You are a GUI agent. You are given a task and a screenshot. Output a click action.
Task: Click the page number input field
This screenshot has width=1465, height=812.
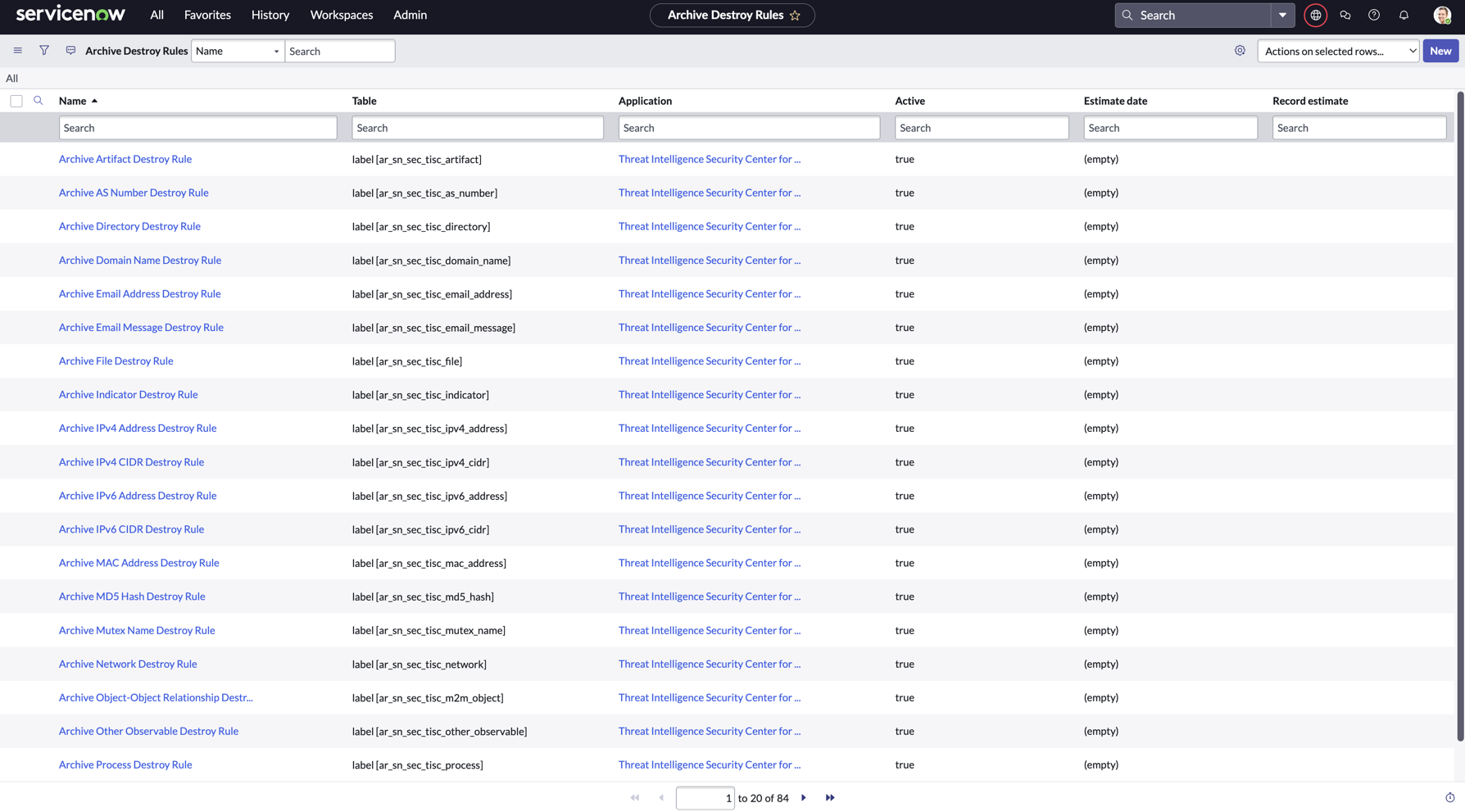coord(705,798)
